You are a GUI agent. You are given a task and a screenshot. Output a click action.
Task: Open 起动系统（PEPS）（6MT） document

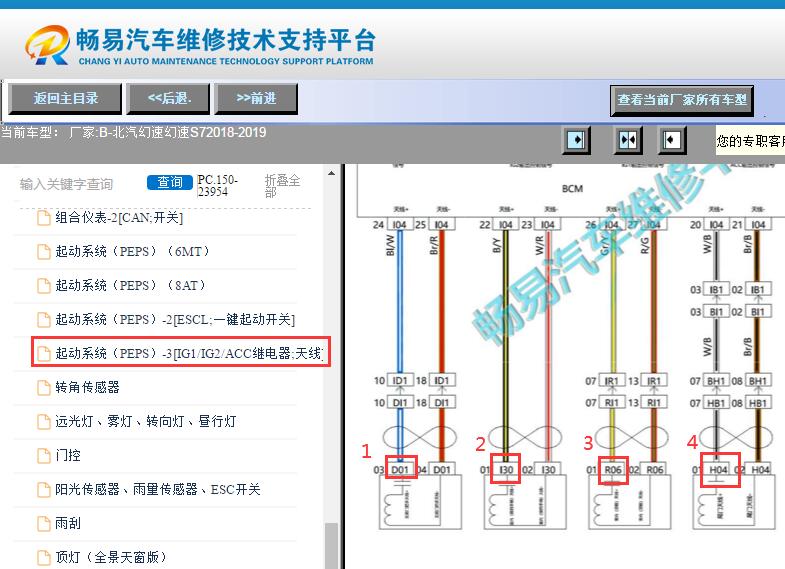pos(132,251)
